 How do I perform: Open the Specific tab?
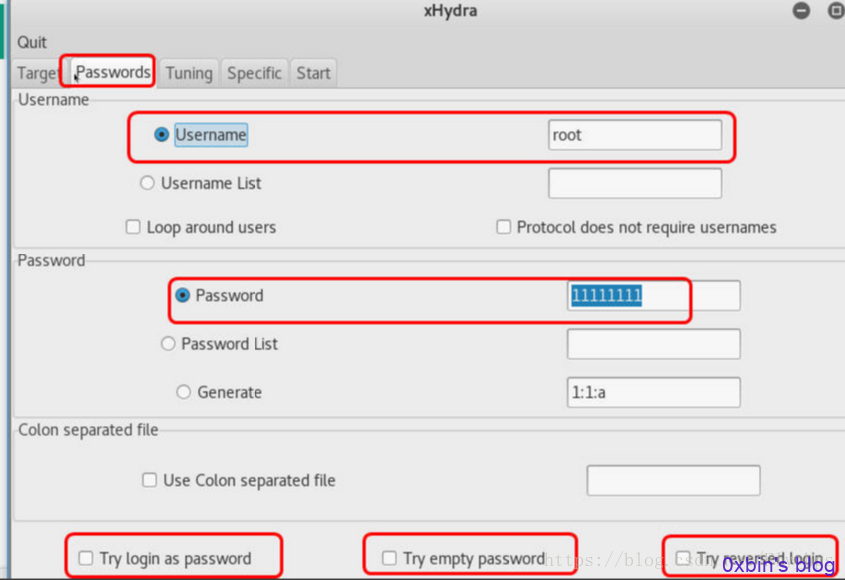(x=254, y=73)
